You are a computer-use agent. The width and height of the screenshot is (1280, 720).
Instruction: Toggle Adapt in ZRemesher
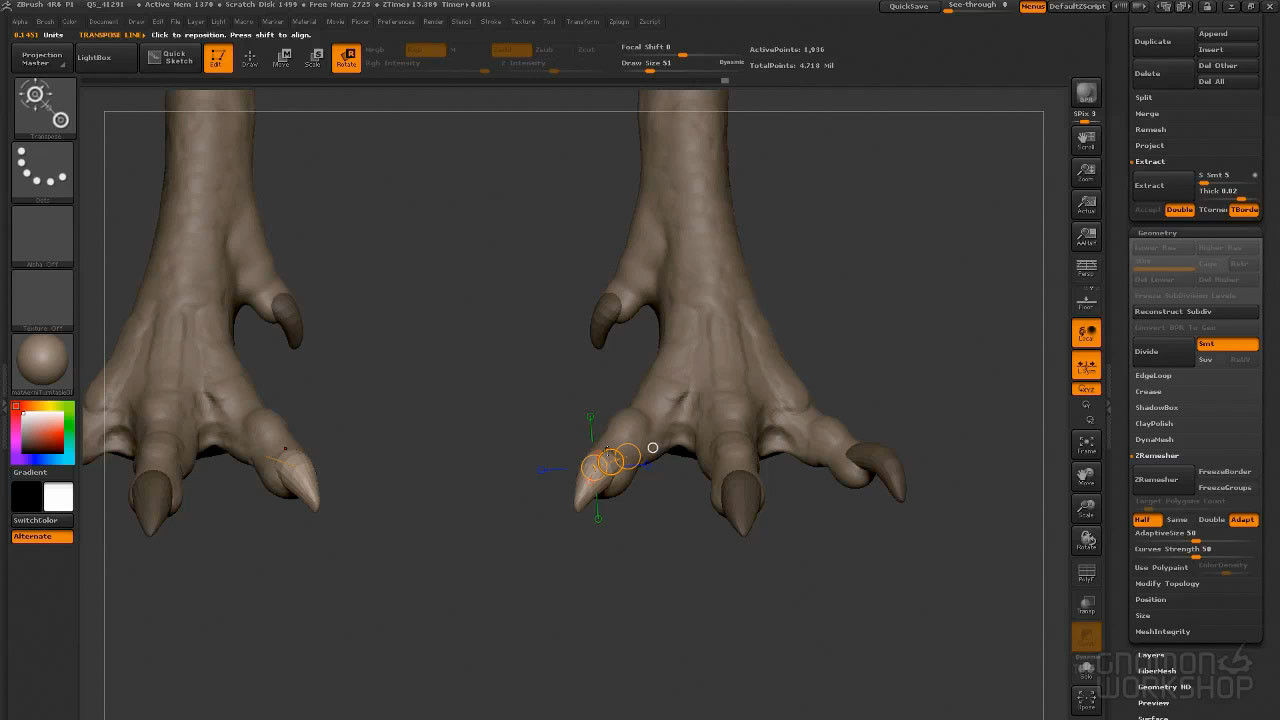(x=1243, y=520)
